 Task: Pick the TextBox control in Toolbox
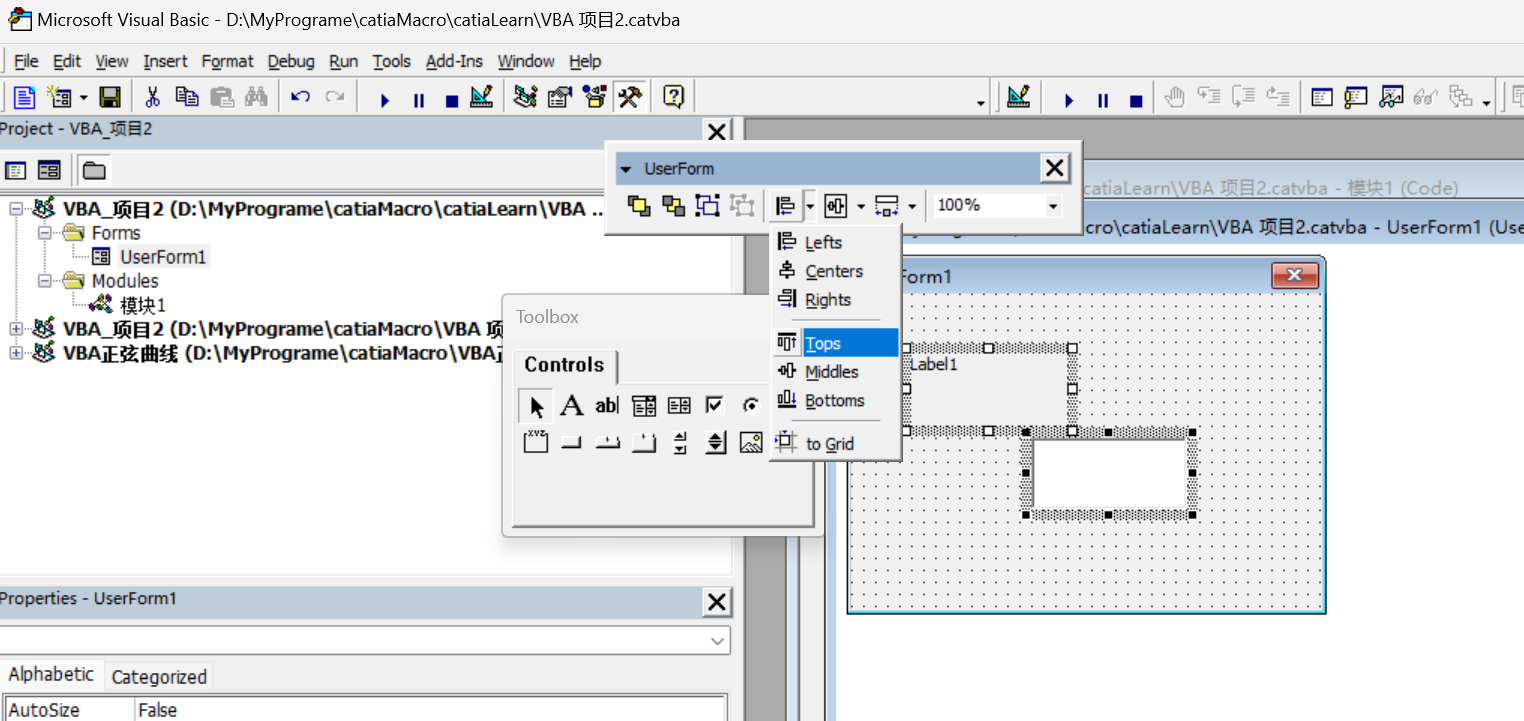(607, 406)
